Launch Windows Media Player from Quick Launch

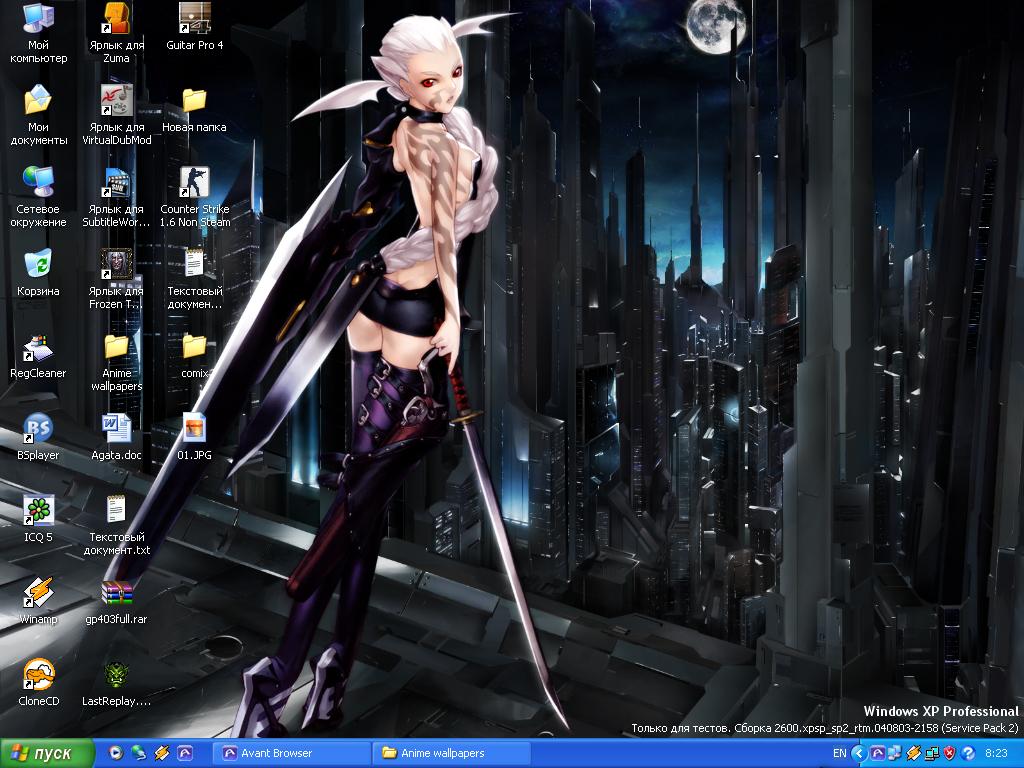point(116,753)
